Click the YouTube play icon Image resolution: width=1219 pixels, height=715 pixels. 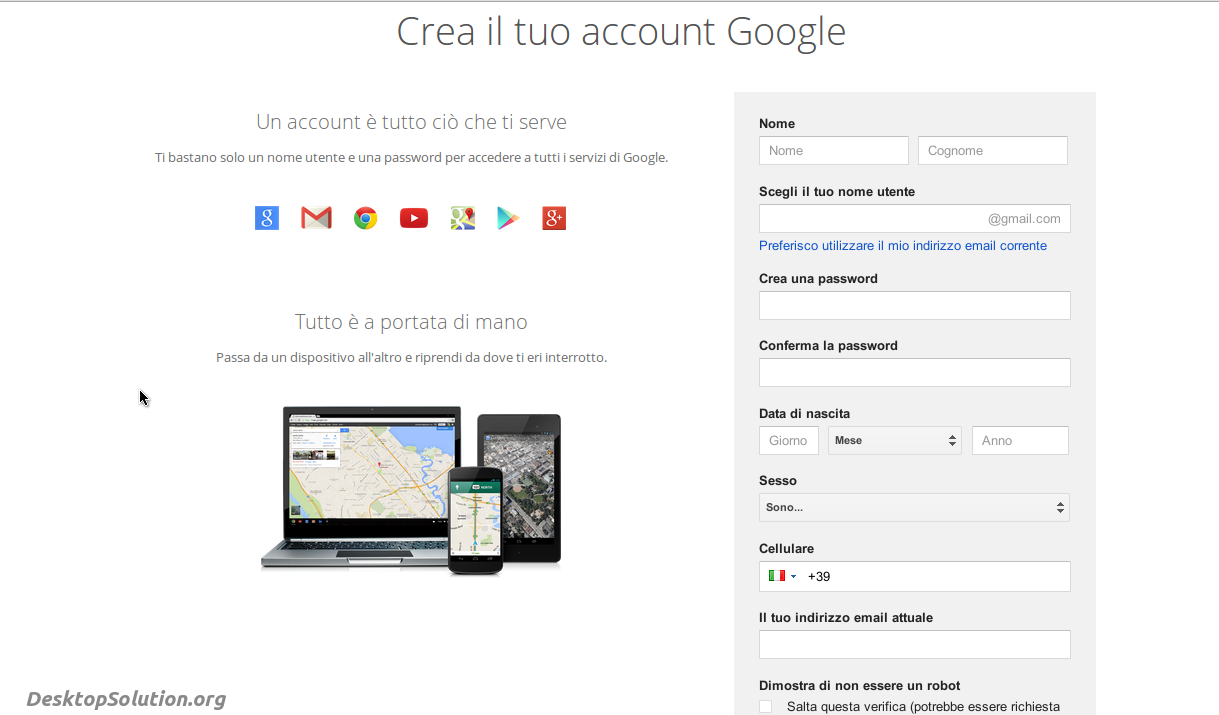(414, 218)
